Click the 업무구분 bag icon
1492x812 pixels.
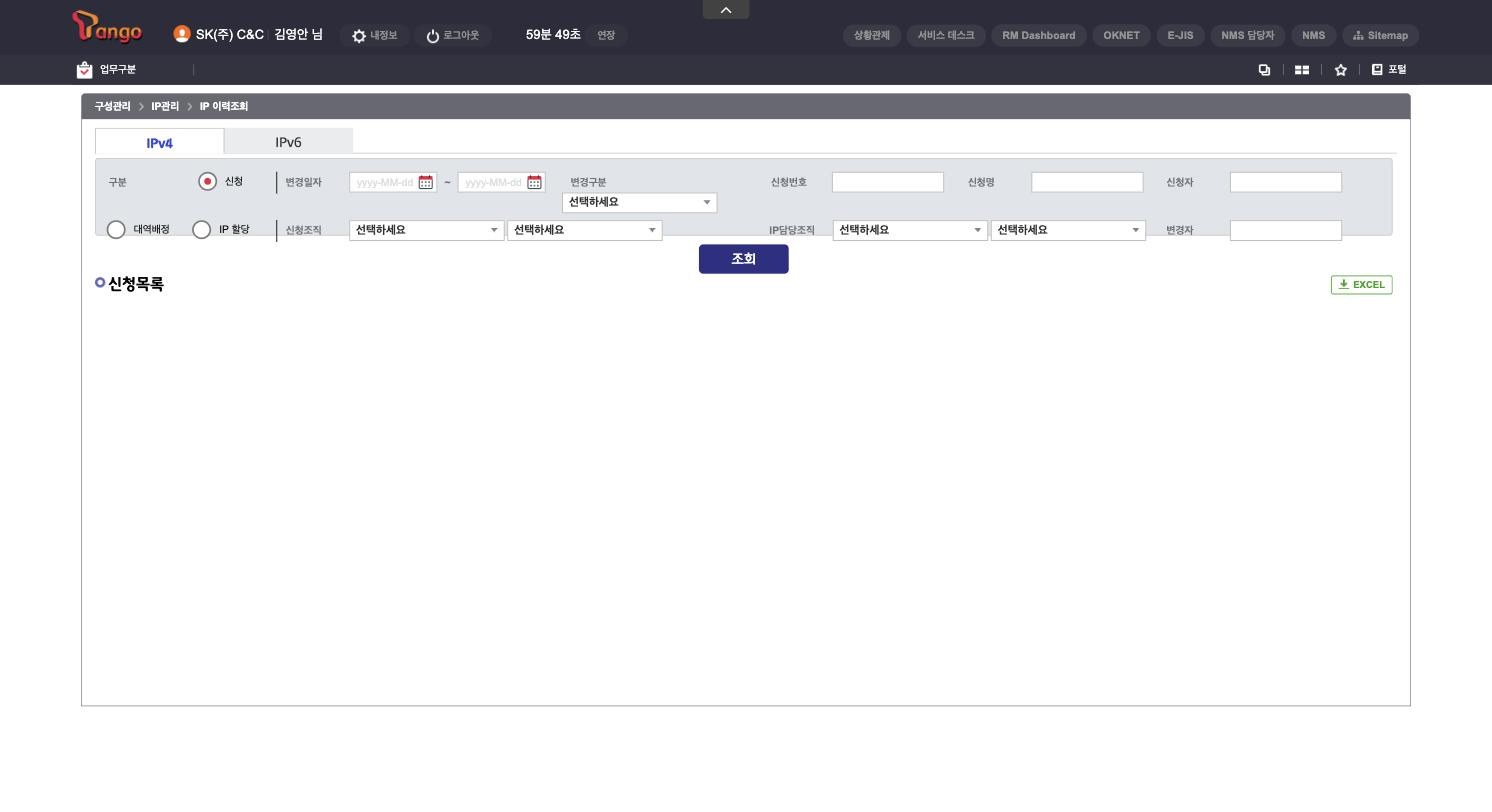tap(85, 70)
